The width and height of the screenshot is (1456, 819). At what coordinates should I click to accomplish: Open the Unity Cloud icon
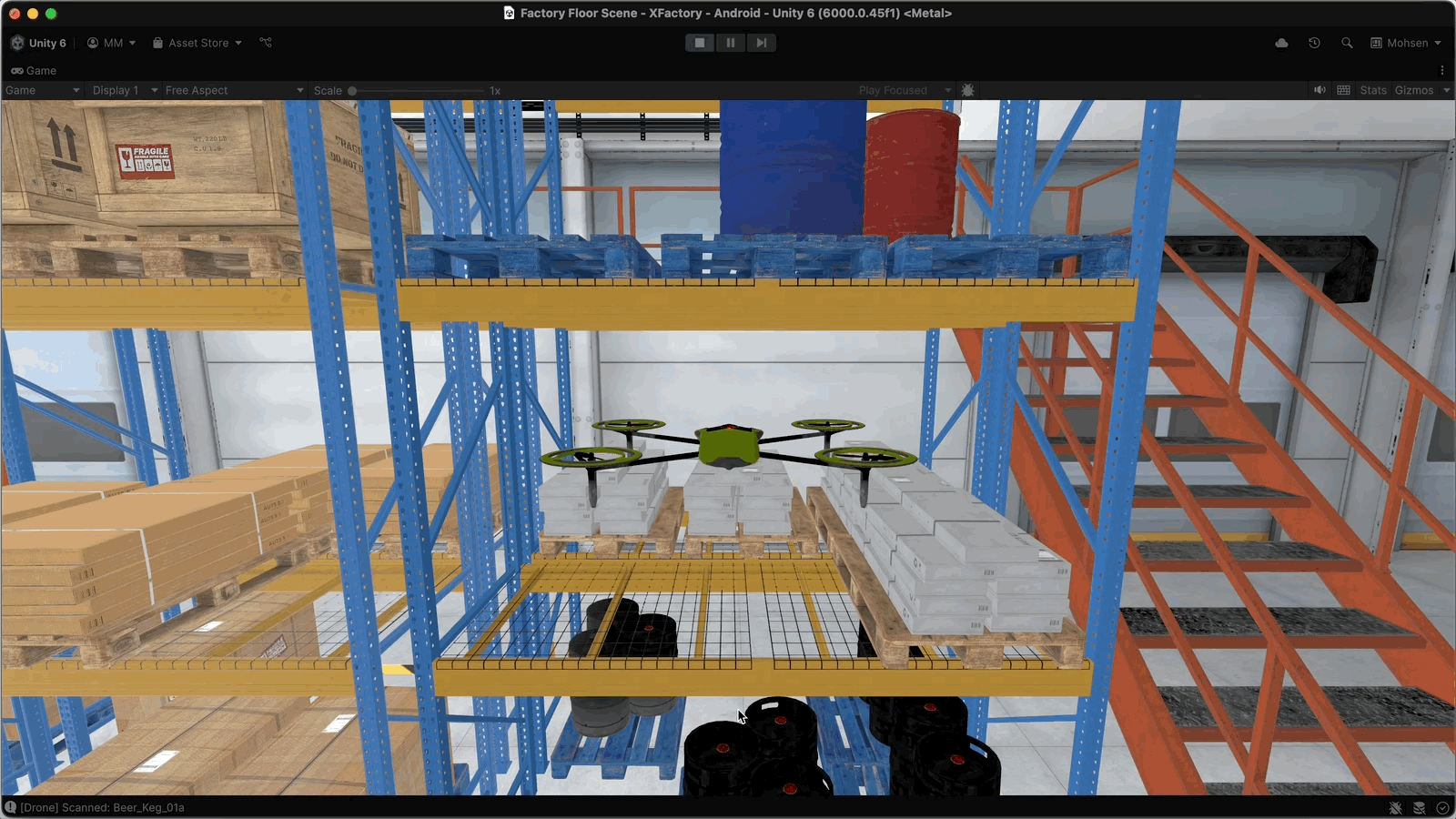click(1281, 43)
